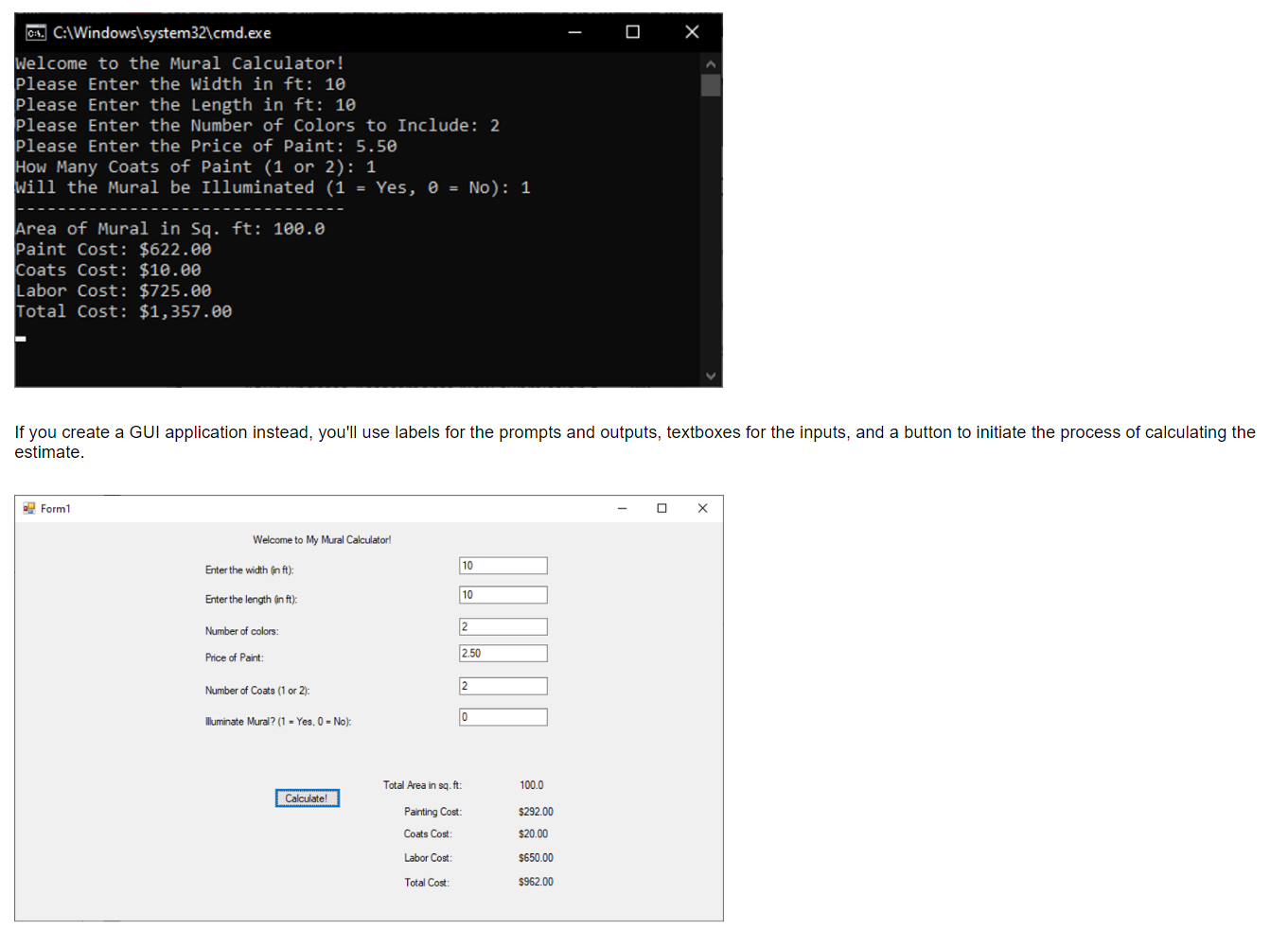Click the Total Cost result showing $962.00
Viewport: 1288px width, 947px height.
coord(536,882)
